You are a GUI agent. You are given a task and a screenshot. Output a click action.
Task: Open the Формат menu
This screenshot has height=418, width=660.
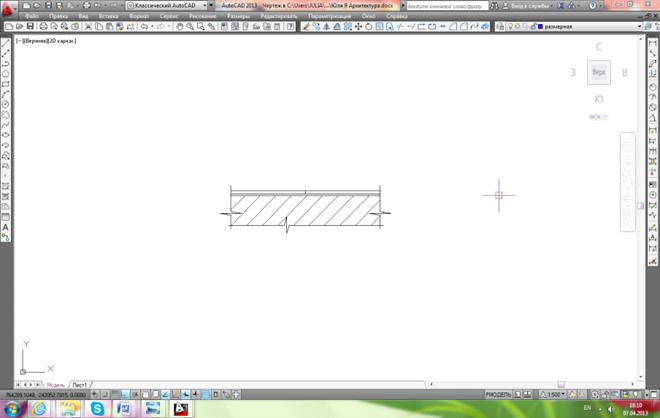137,17
